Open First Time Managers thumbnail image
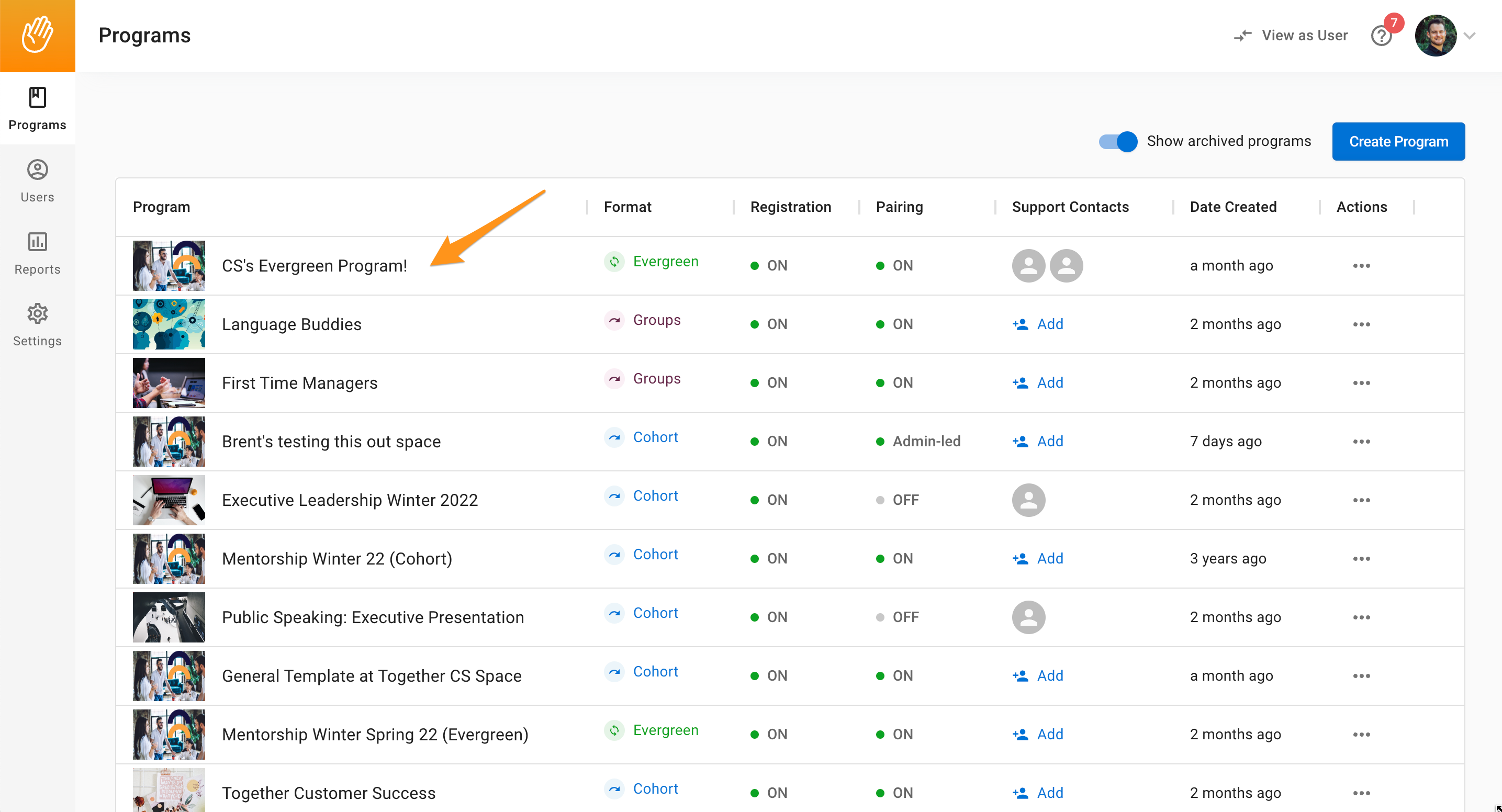 [x=169, y=383]
